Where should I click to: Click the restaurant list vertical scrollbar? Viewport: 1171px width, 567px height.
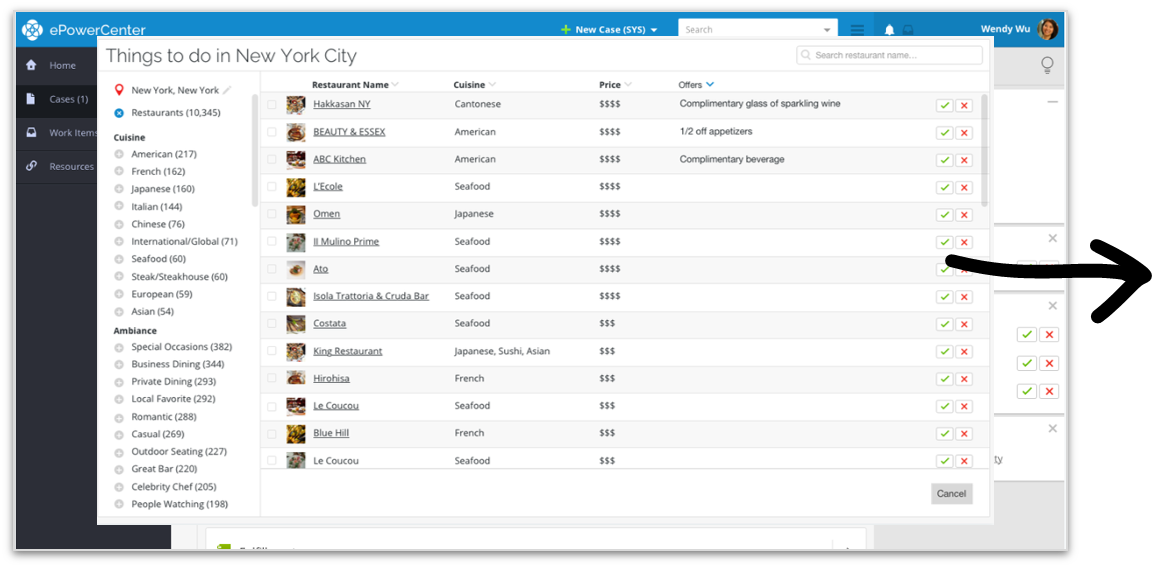pyautogui.click(x=984, y=149)
